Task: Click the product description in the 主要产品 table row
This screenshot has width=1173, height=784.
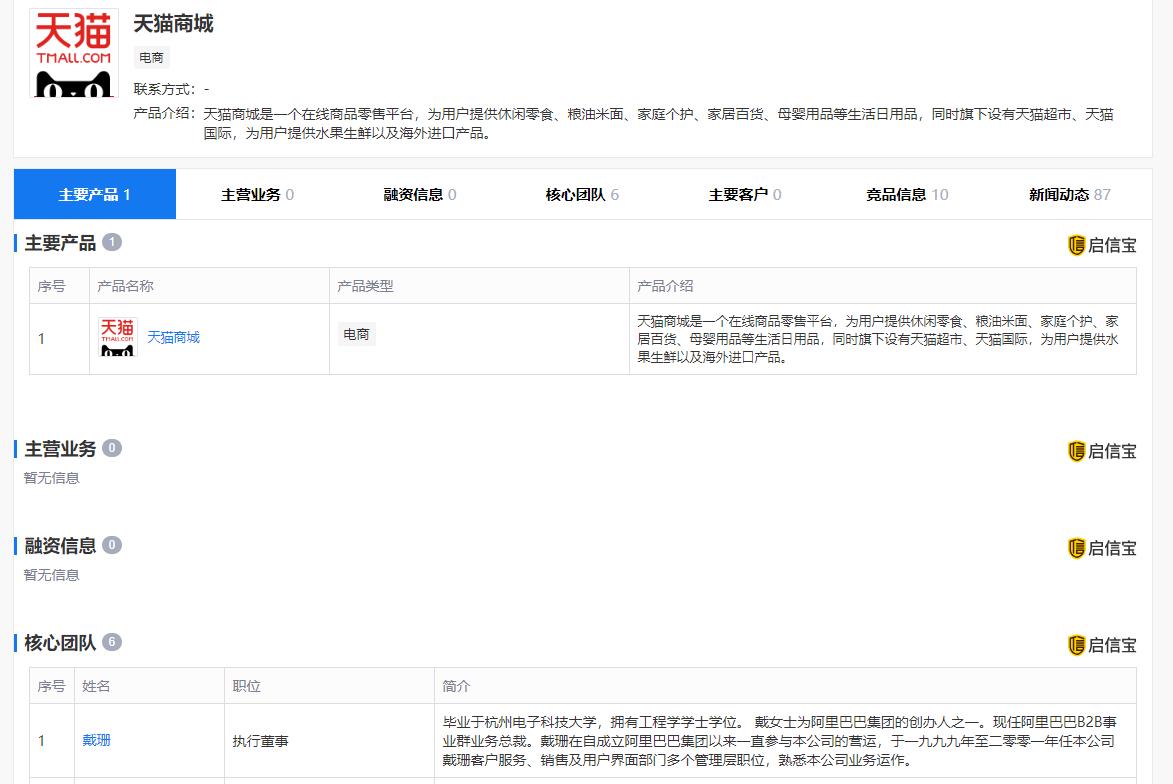Action: tap(878, 339)
